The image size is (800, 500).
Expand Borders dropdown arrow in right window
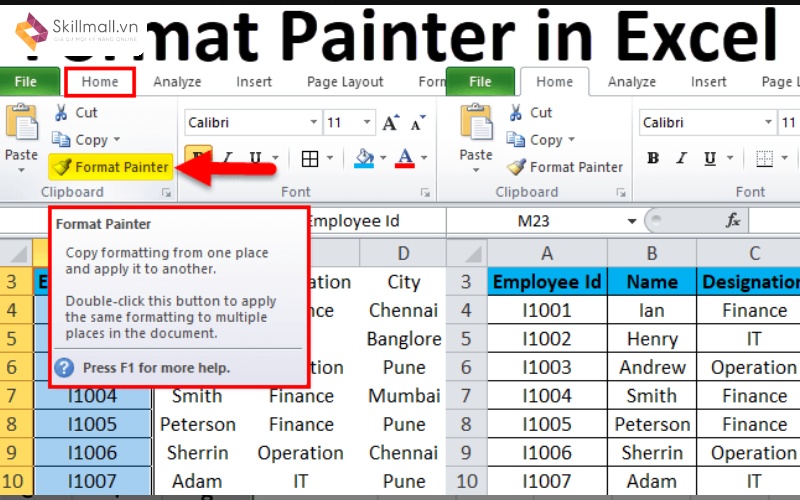point(784,158)
